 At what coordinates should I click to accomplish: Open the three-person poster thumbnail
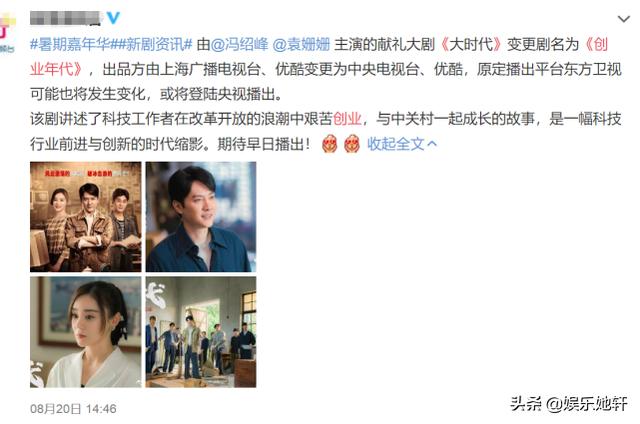coord(86,217)
